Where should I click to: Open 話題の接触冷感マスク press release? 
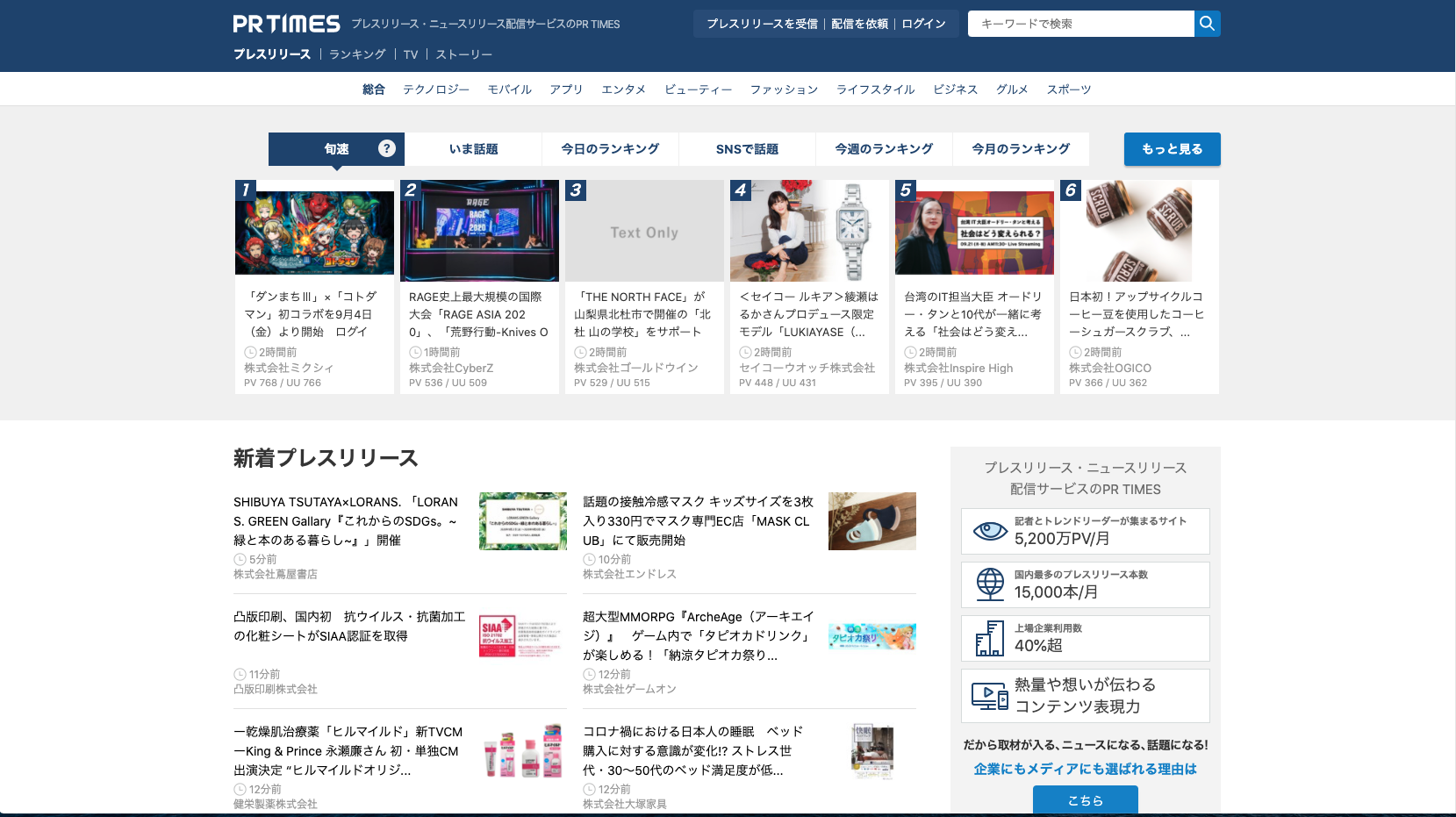tap(699, 521)
